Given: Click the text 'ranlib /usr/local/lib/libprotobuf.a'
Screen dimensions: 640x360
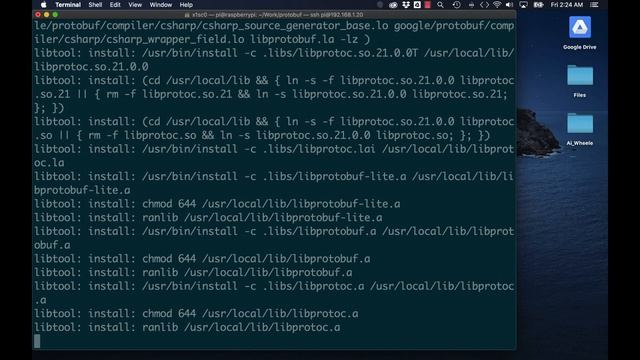Looking at the screenshot, I should tap(247, 272).
